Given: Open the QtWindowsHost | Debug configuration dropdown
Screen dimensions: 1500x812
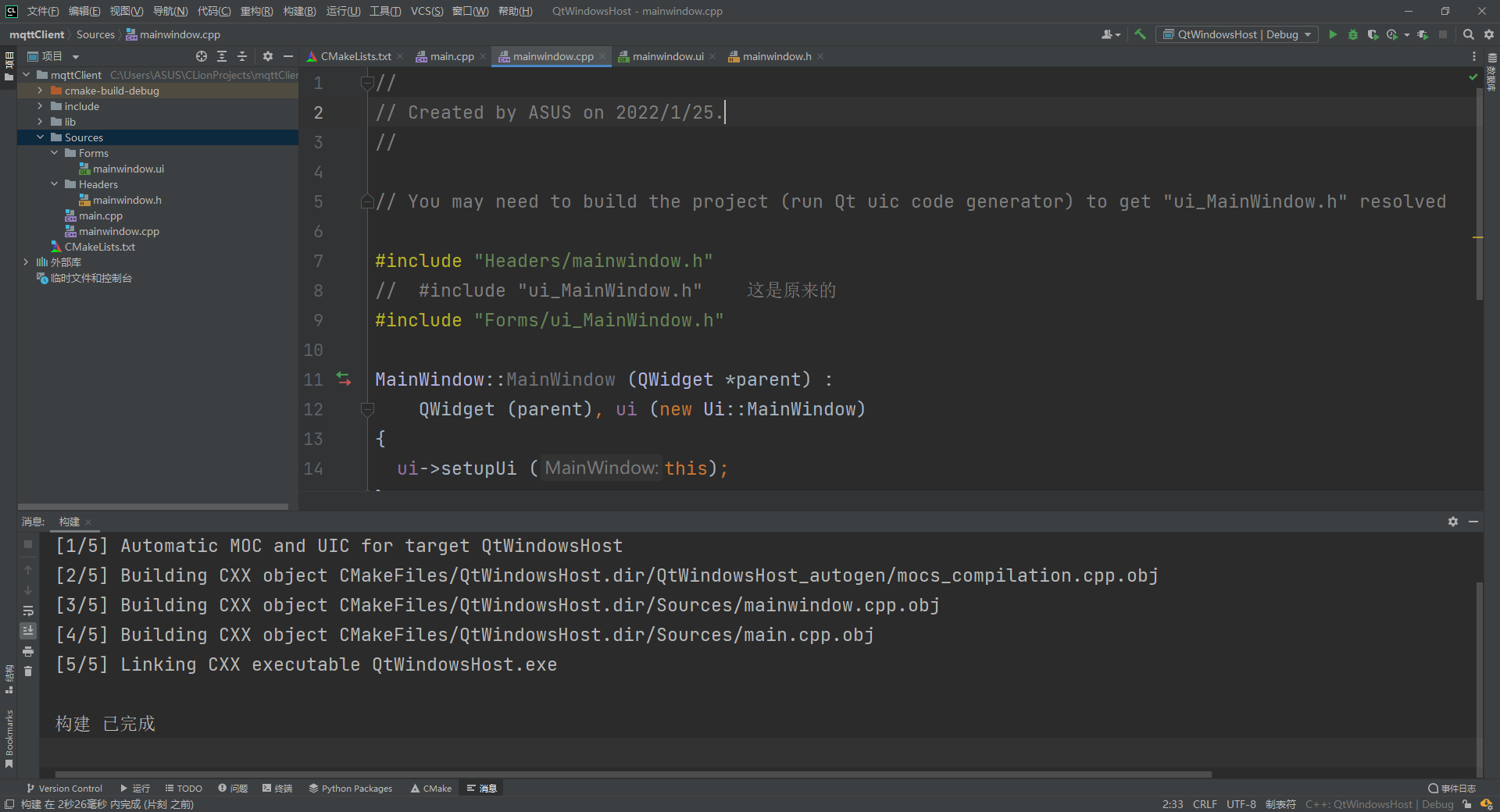Looking at the screenshot, I should pos(1237,34).
